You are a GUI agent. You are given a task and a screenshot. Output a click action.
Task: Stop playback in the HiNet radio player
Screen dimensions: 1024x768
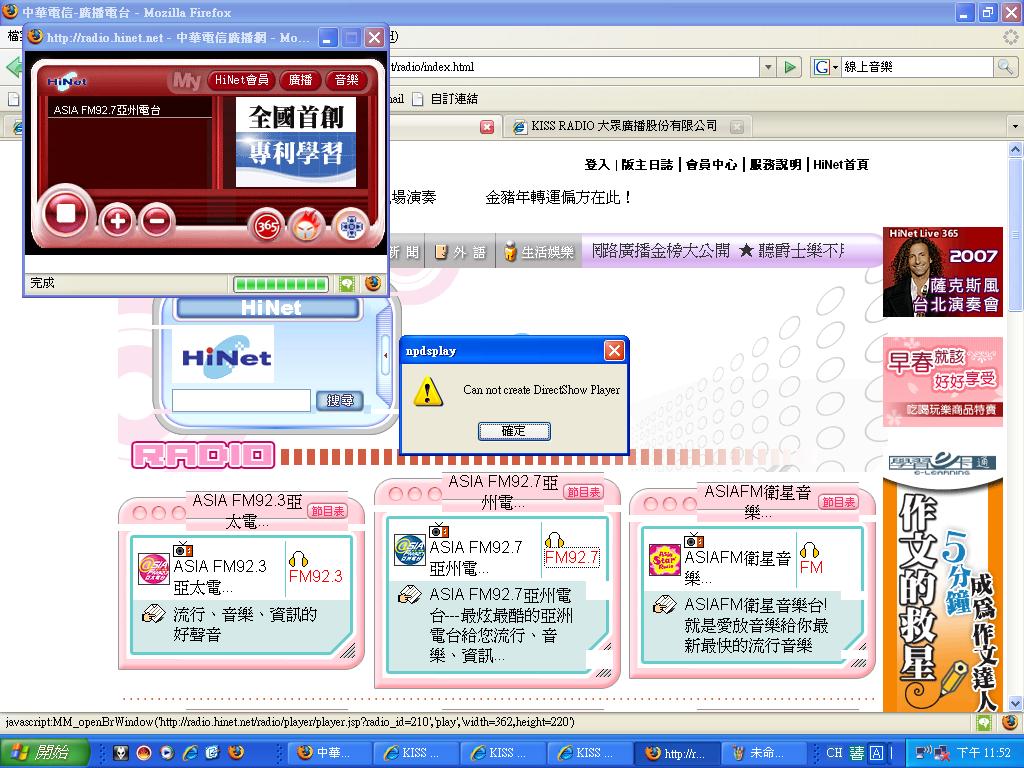coord(65,212)
